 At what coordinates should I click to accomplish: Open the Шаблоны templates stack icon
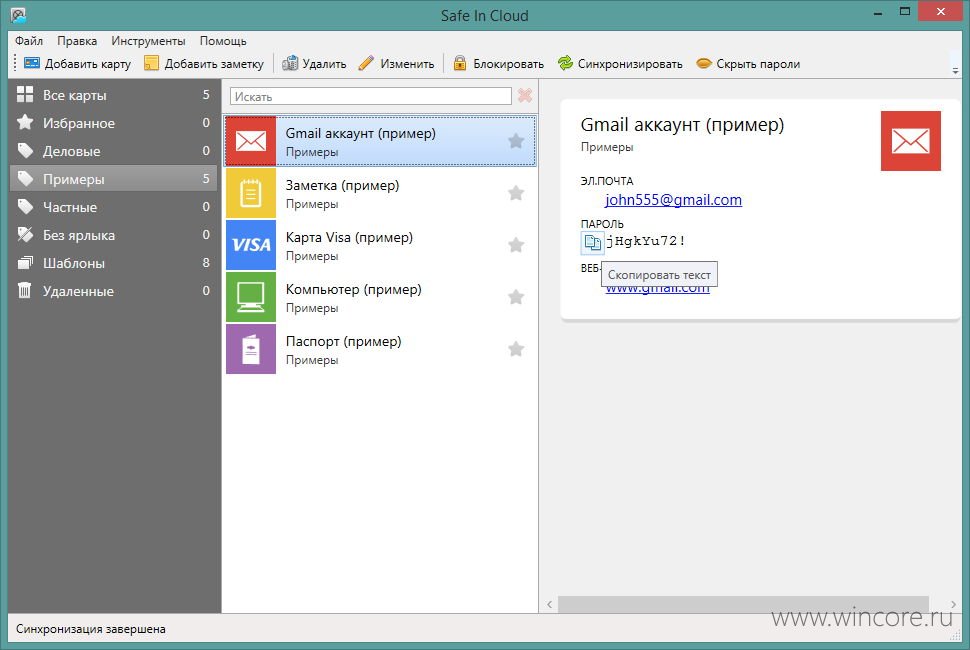pyautogui.click(x=25, y=263)
